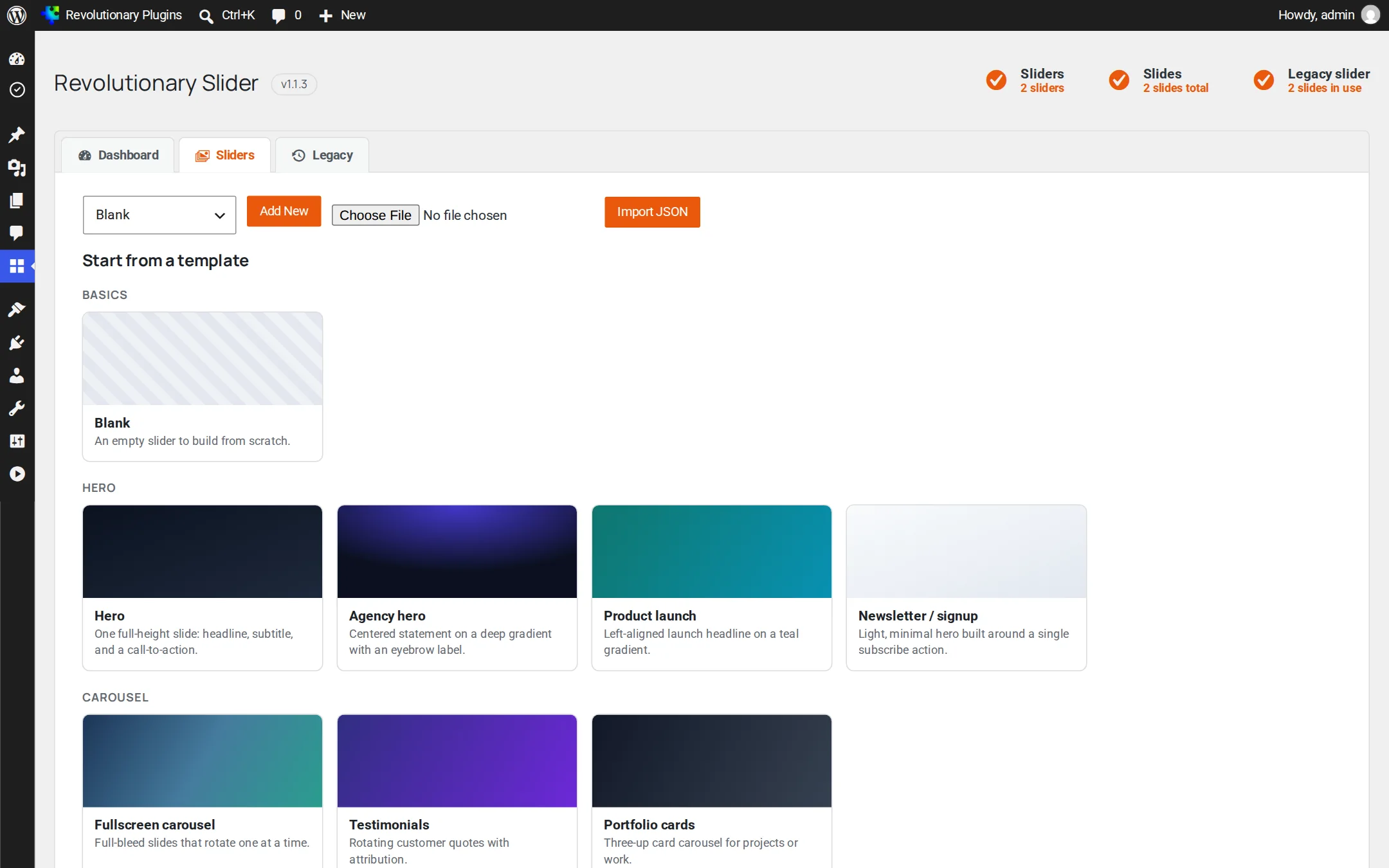Pick the Agency hero template
The height and width of the screenshot is (868, 1389).
[457, 588]
